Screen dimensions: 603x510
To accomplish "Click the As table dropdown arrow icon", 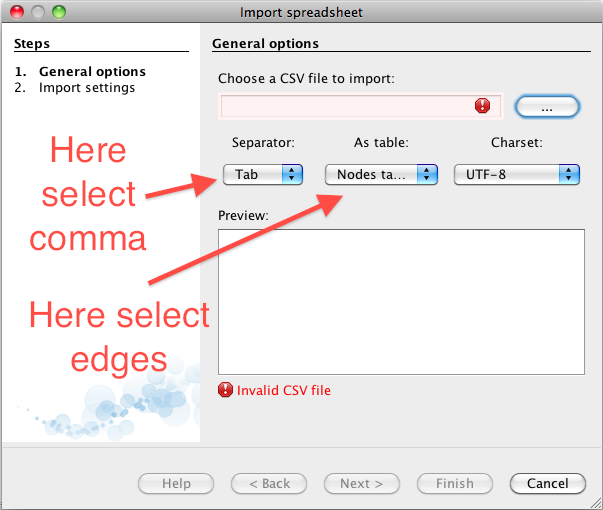I will click(427, 174).
